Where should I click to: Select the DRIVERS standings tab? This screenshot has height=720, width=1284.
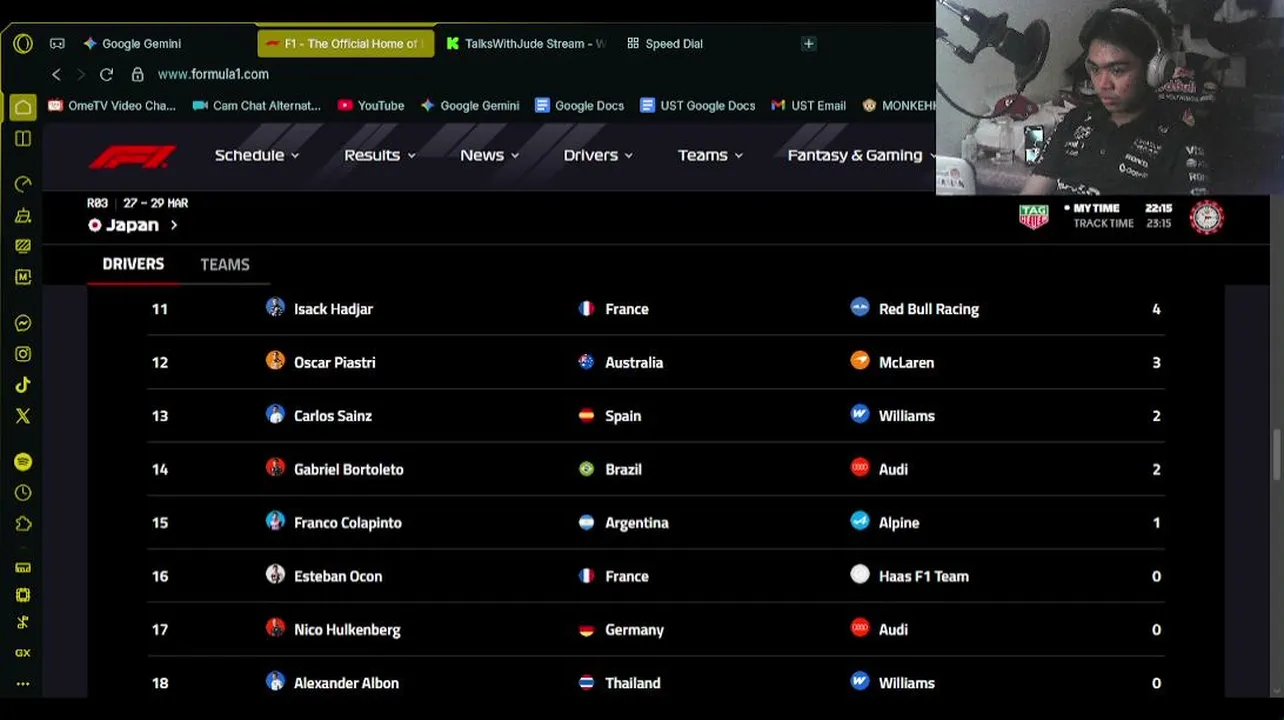(133, 264)
